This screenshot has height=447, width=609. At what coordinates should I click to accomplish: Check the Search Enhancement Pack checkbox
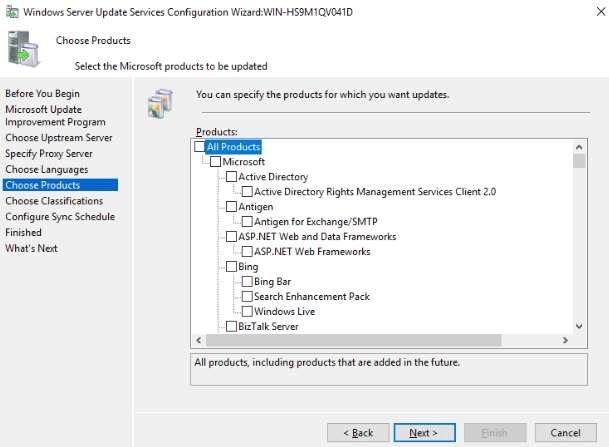pyautogui.click(x=247, y=296)
